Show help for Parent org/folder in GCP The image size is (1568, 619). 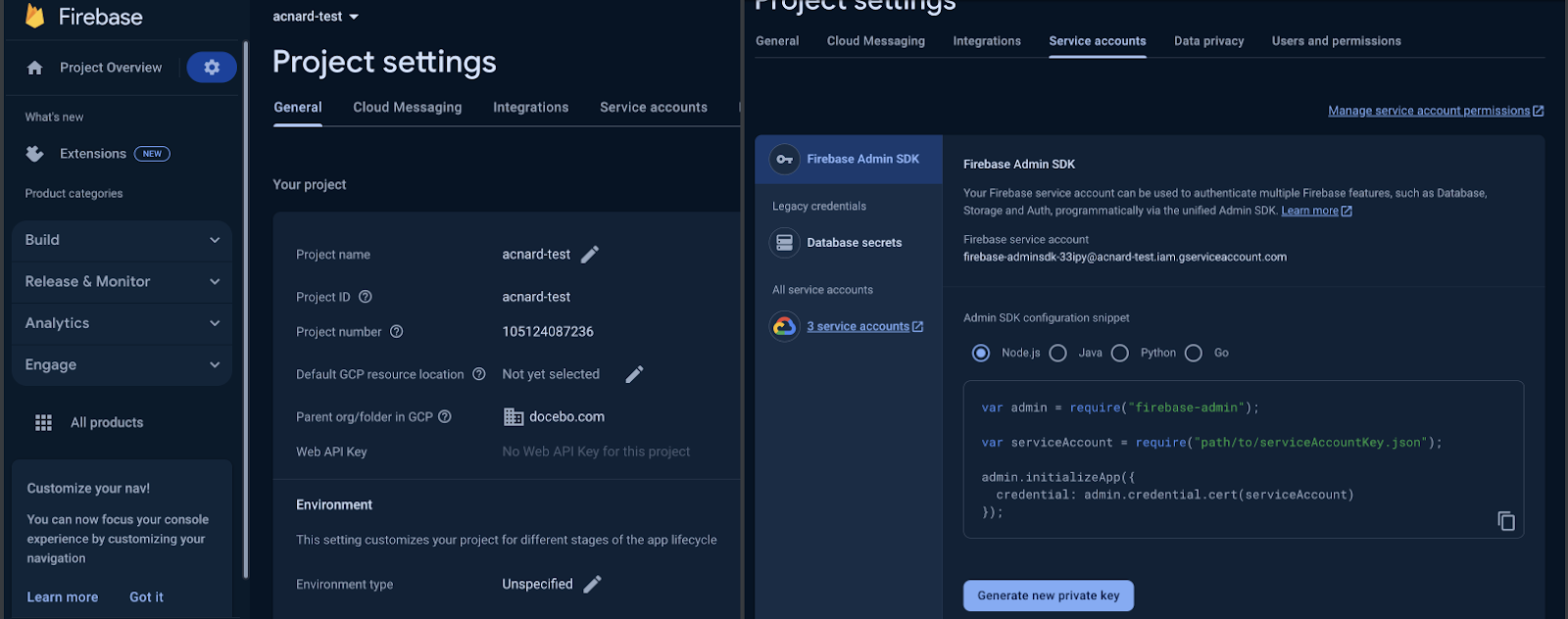pyautogui.click(x=445, y=416)
